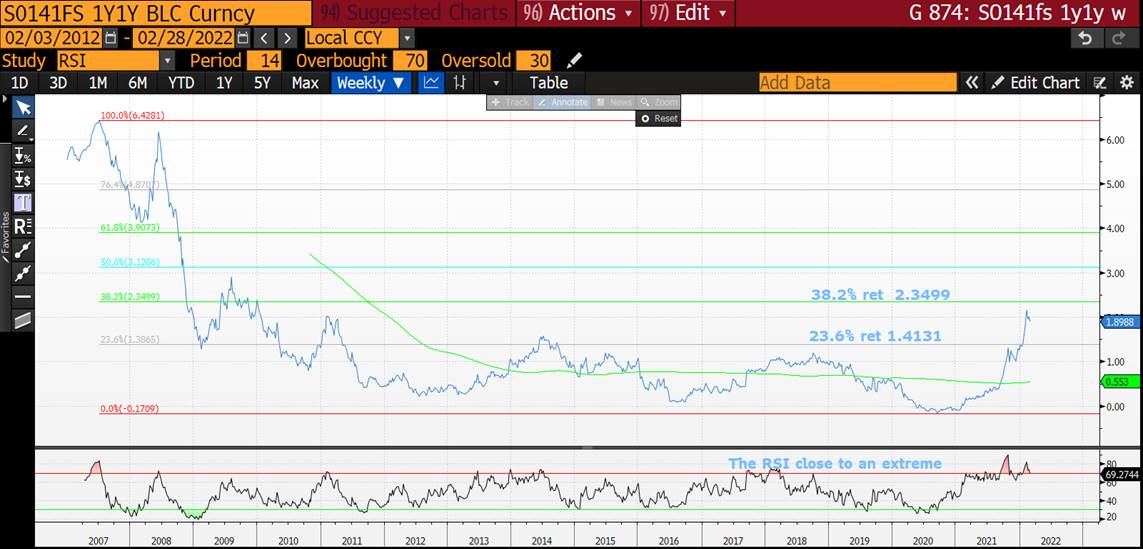The image size is (1143, 549).
Task: Click the security field S0141FS 1Y1Y
Action: (x=156, y=12)
